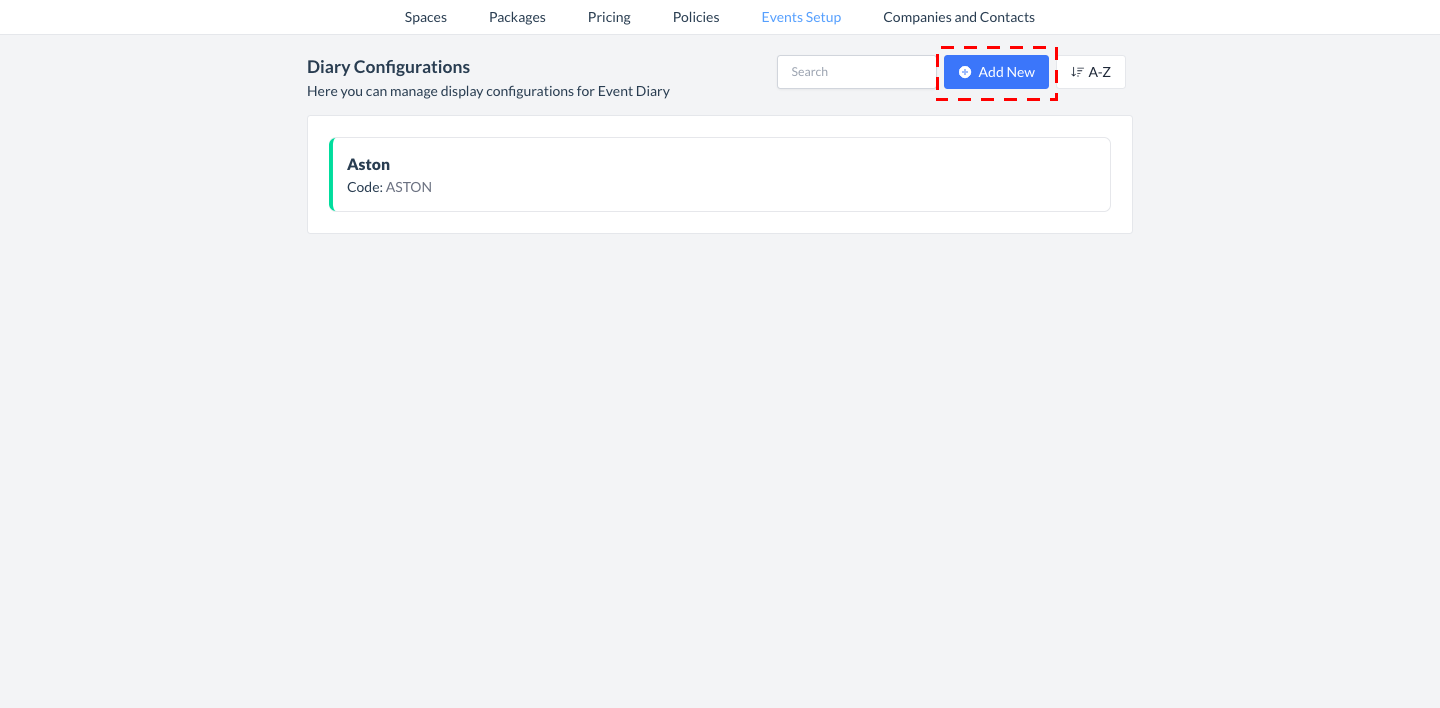The image size is (1440, 708).
Task: Click the white panel surrounding Aston card
Action: [720, 223]
